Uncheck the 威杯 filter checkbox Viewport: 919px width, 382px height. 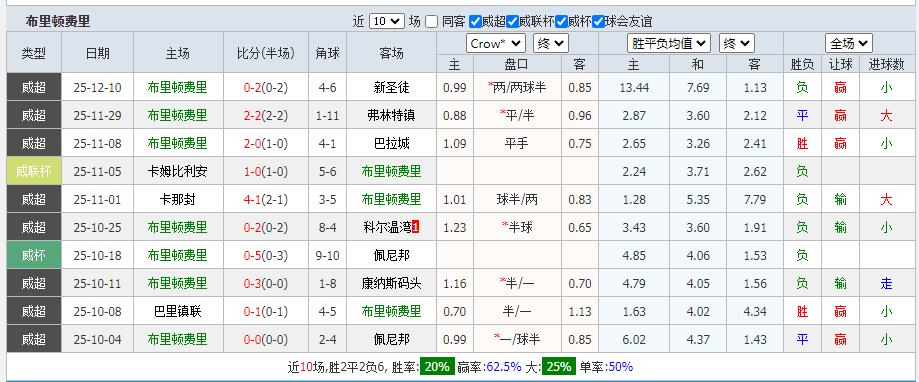pyautogui.click(x=561, y=22)
